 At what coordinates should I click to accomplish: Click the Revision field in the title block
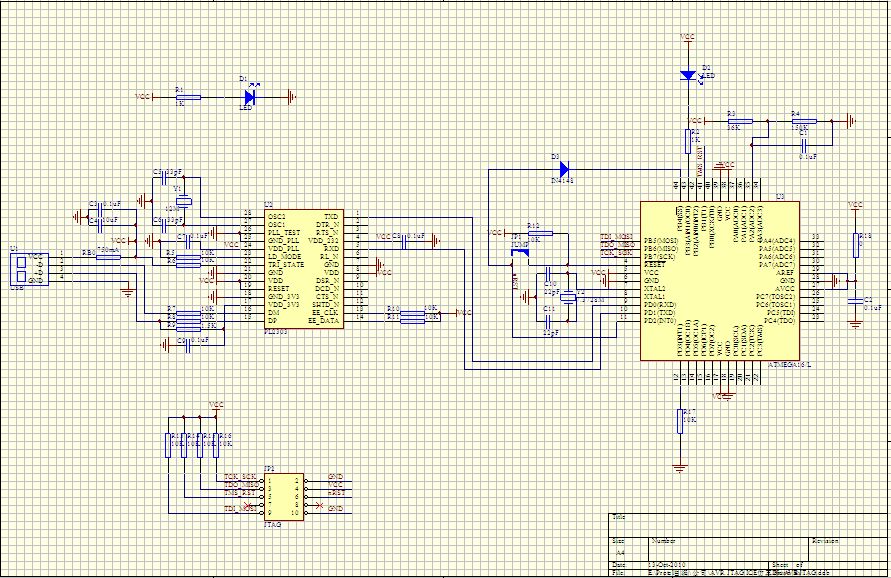click(x=826, y=541)
